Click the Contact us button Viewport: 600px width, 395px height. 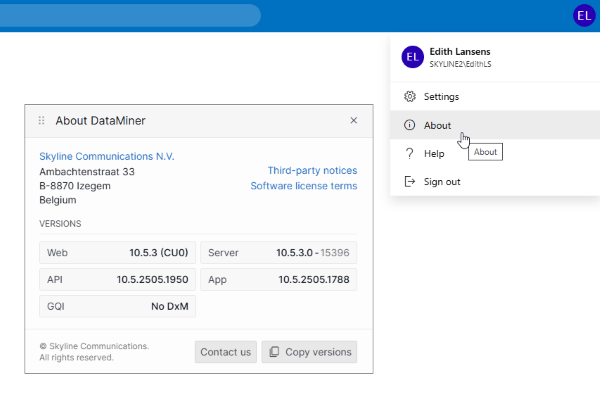click(226, 352)
